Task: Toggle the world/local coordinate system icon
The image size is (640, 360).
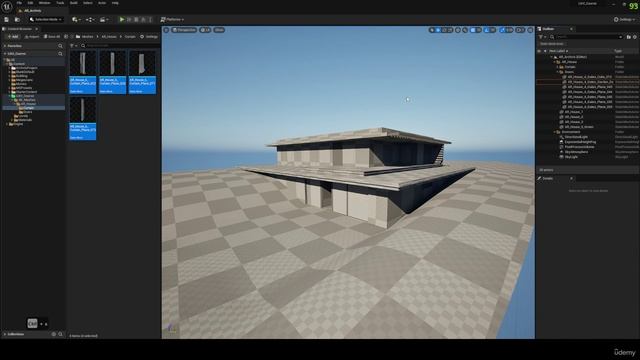Action: [458, 30]
